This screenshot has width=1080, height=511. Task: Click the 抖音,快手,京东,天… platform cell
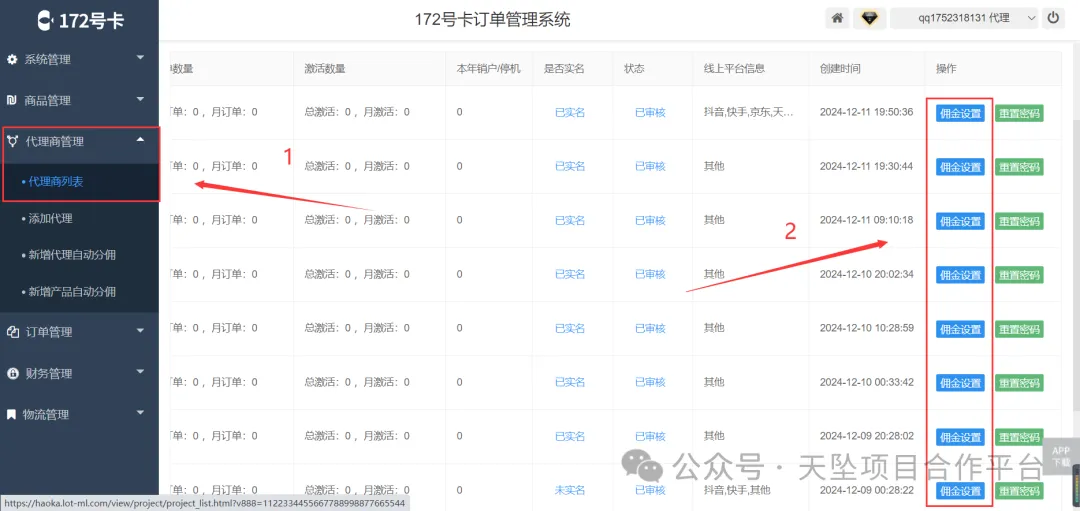(748, 112)
